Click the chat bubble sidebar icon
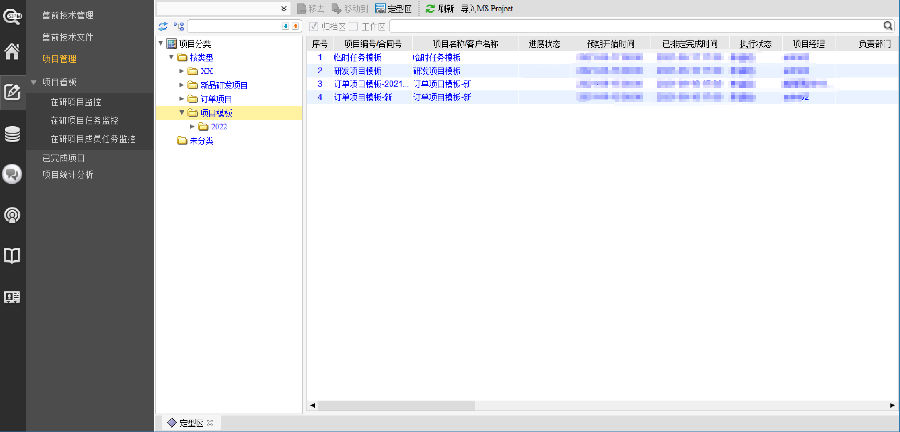 pos(12,175)
